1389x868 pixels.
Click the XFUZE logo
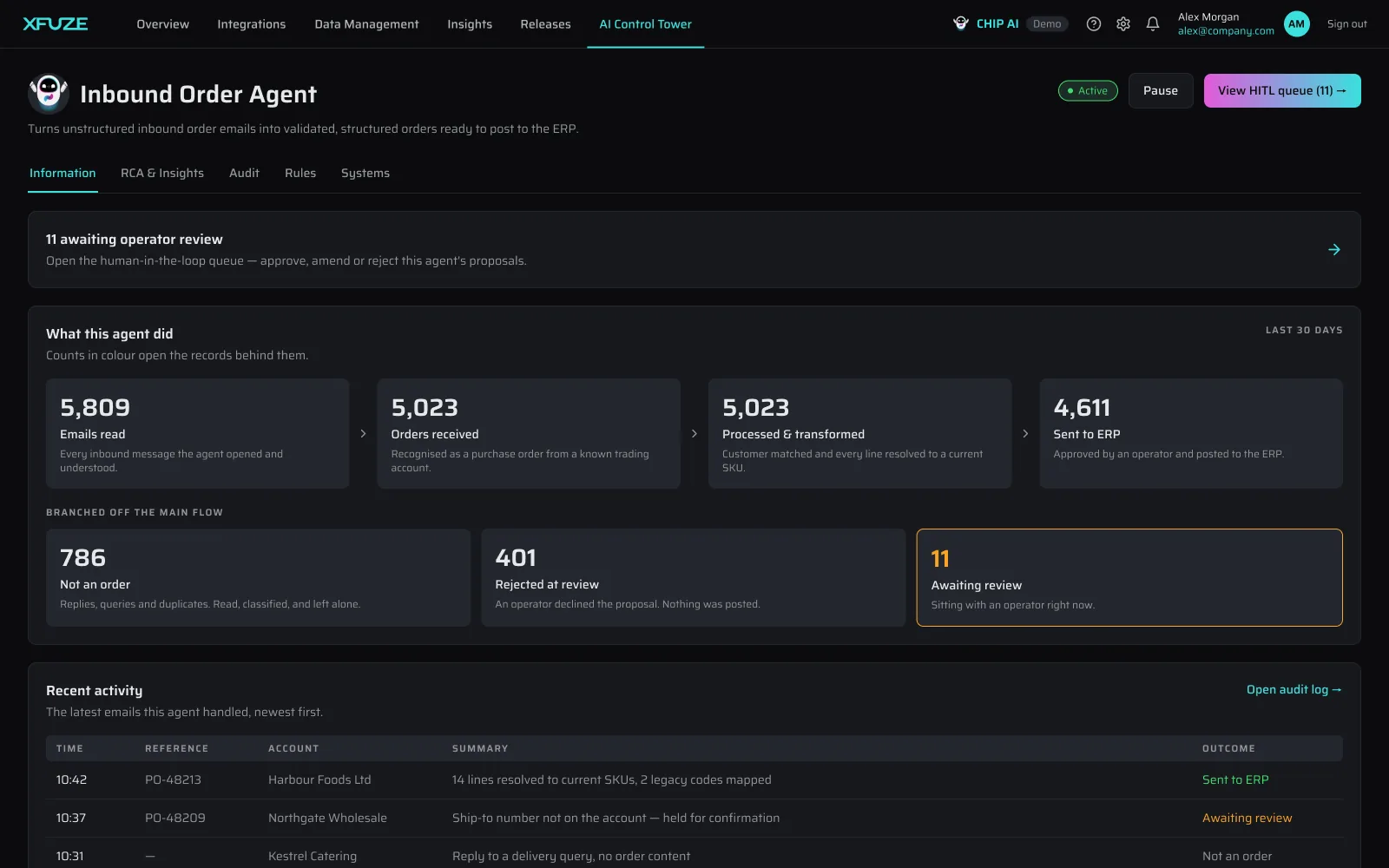point(56,23)
